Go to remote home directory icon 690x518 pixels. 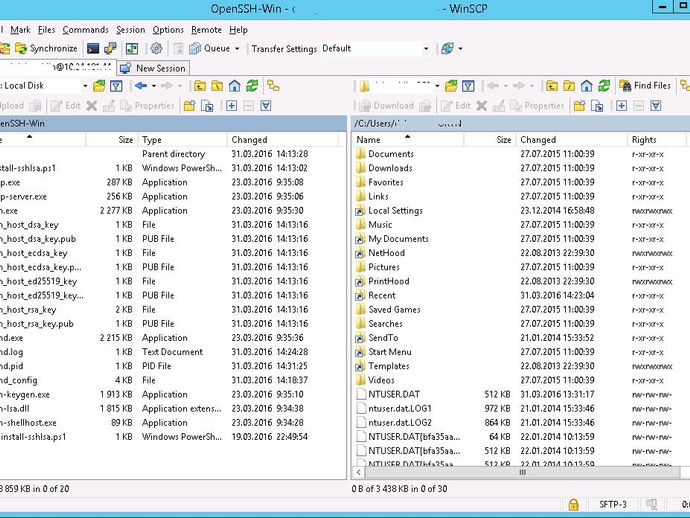tap(586, 86)
